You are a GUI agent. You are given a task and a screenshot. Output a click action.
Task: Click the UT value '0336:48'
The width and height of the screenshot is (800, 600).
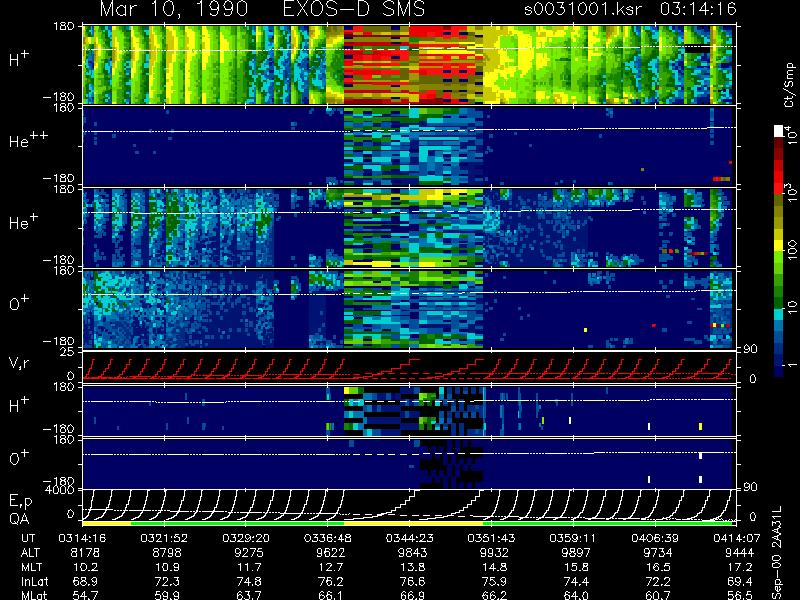pos(328,538)
